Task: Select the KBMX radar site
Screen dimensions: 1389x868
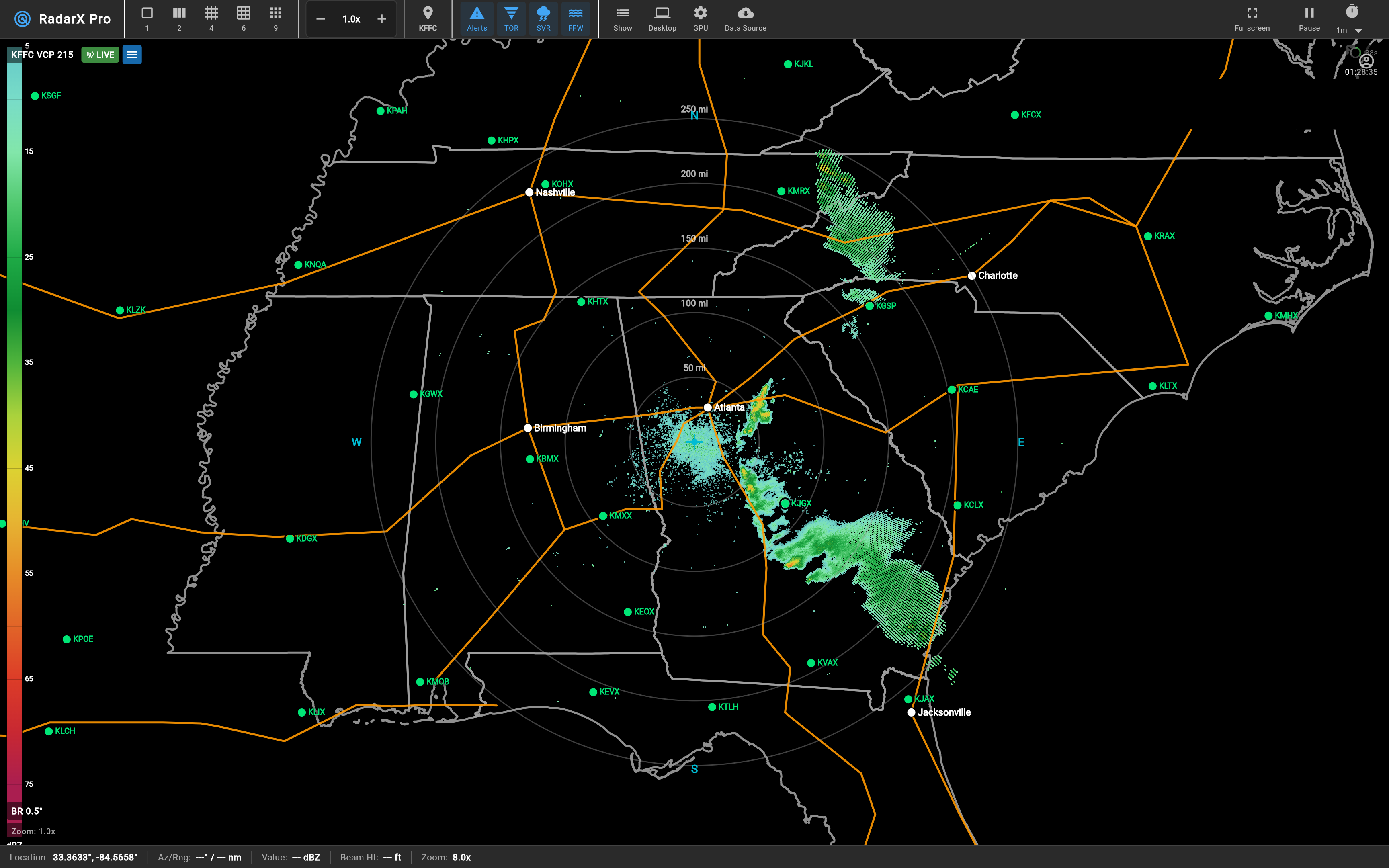Action: pos(530,459)
